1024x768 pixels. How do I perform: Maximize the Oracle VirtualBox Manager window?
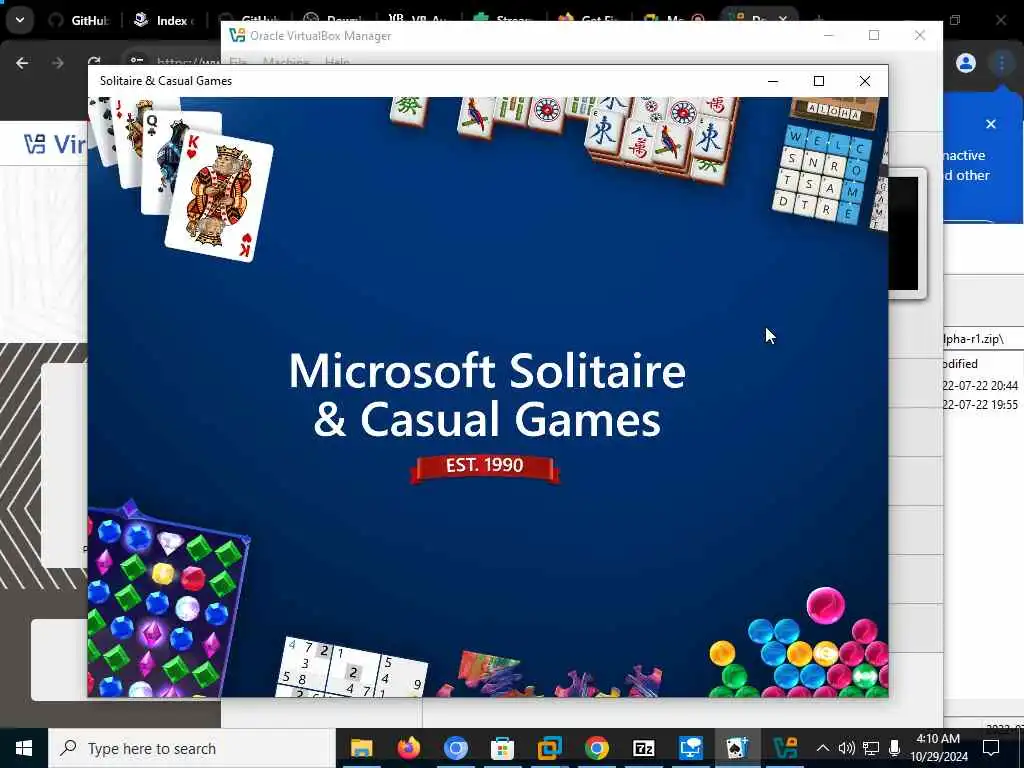click(x=874, y=35)
